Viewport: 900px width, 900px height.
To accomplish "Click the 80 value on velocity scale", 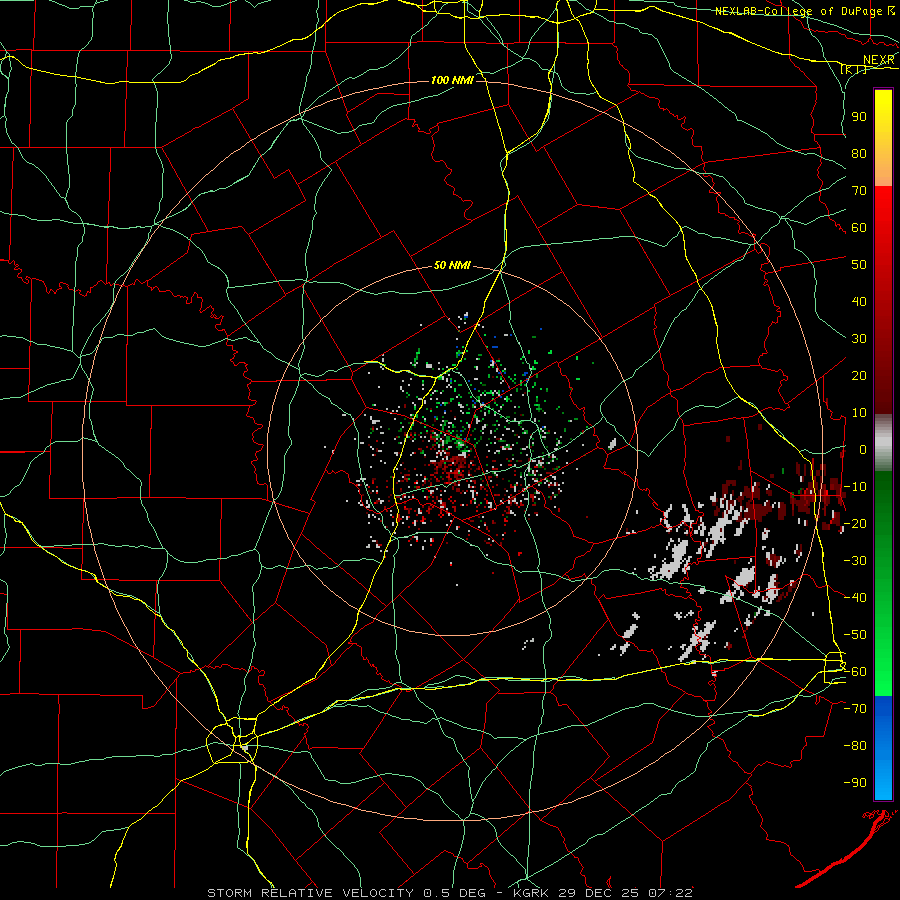I will pos(859,153).
